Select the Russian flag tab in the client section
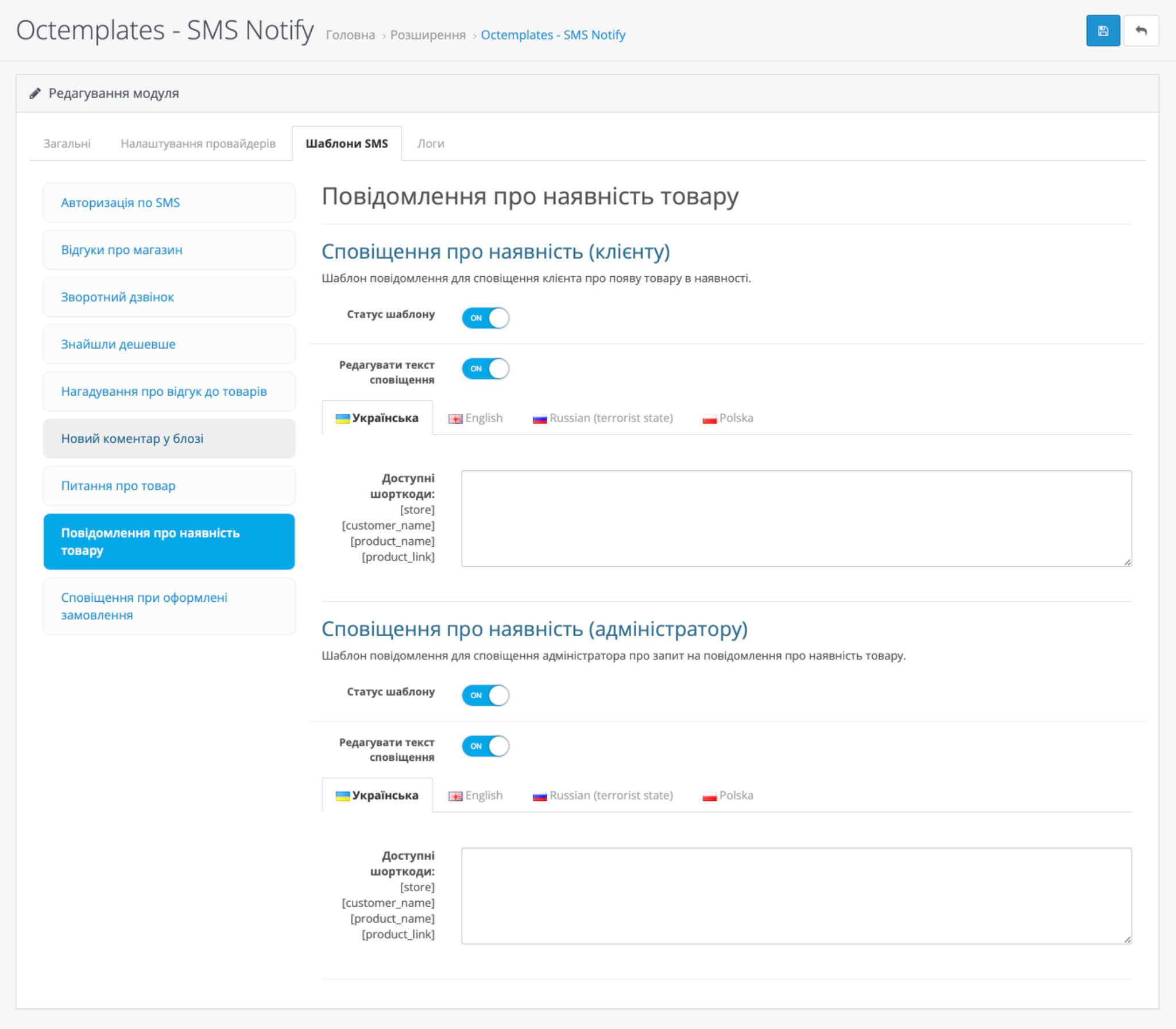 click(x=602, y=418)
